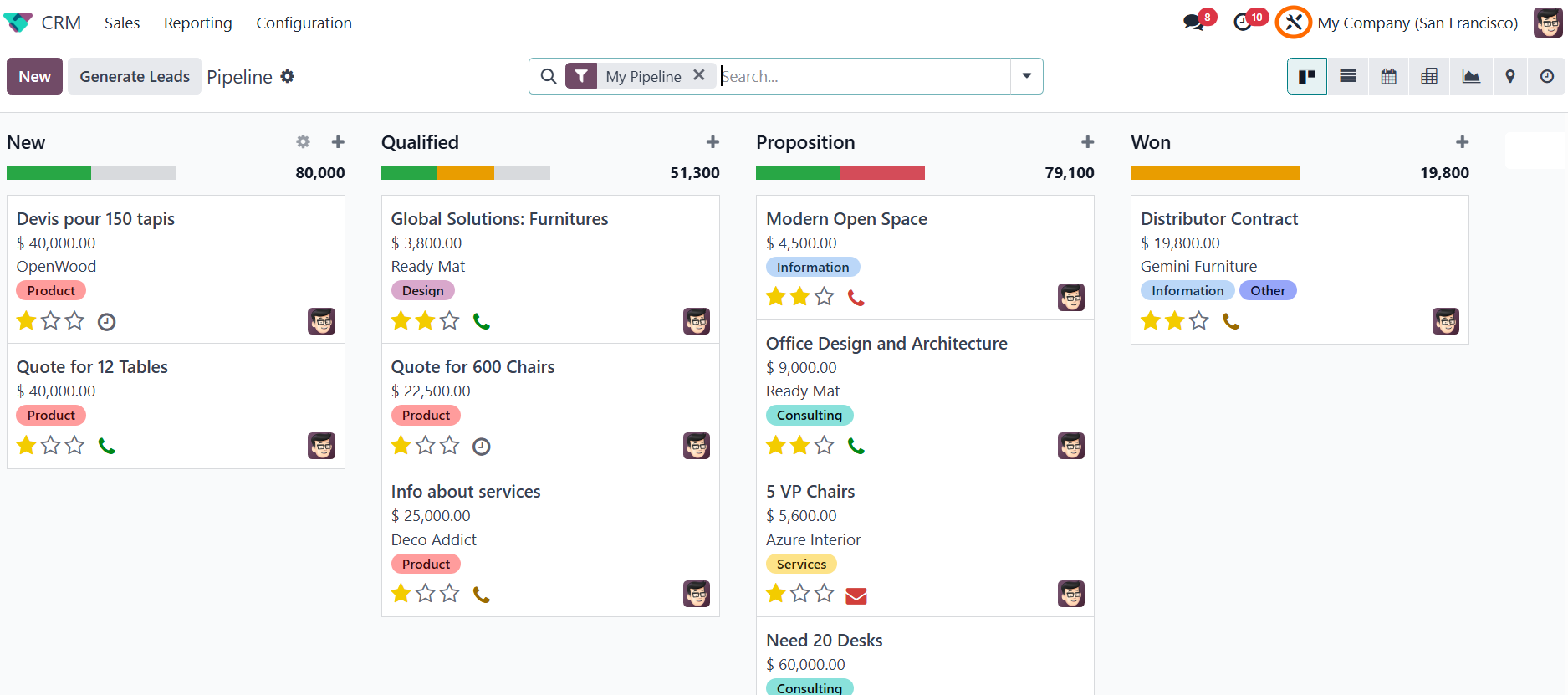Click the email icon on 5 VP Chairs
The width and height of the screenshot is (1568, 695).
856,595
